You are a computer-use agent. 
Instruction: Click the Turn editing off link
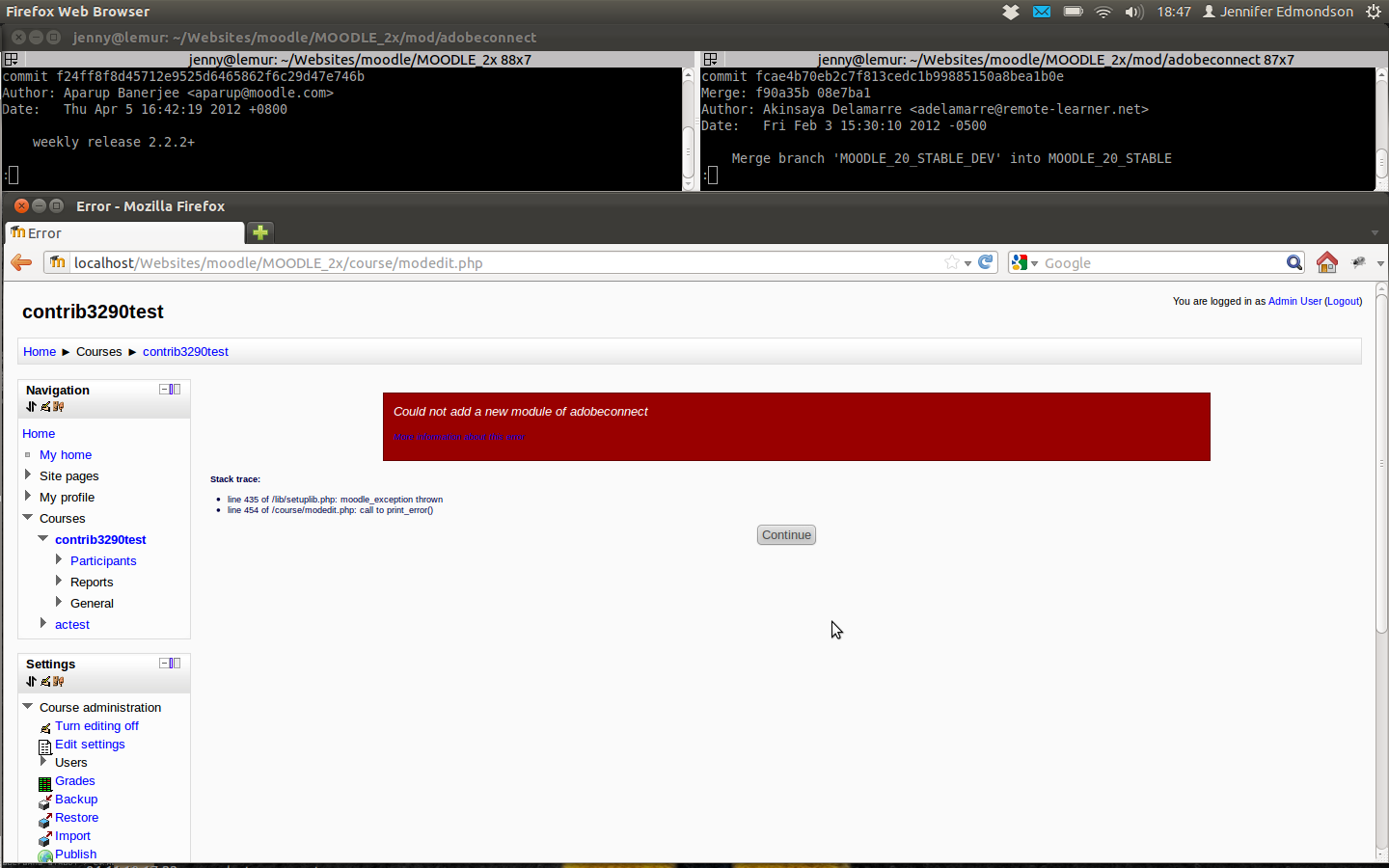tap(96, 726)
